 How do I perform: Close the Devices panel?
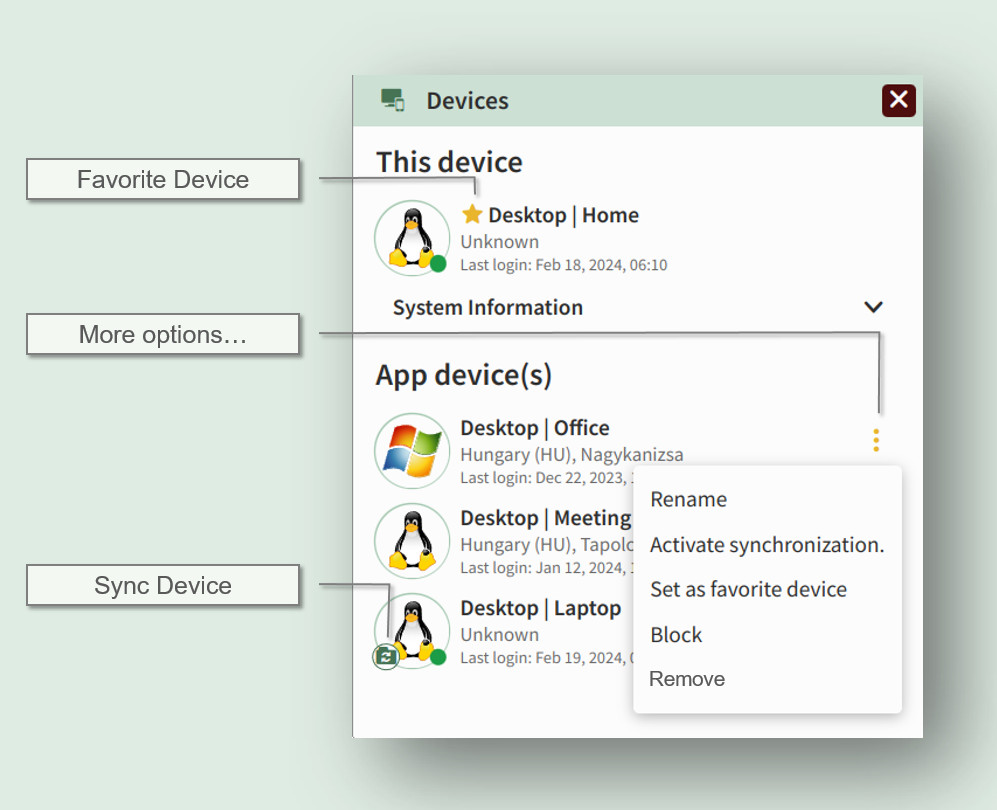(x=898, y=100)
